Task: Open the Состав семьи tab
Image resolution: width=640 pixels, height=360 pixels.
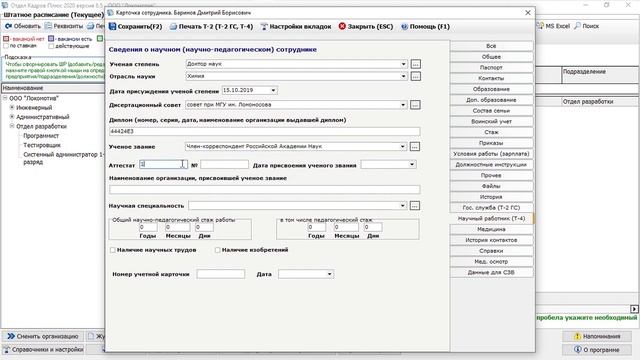Action: 491,111
